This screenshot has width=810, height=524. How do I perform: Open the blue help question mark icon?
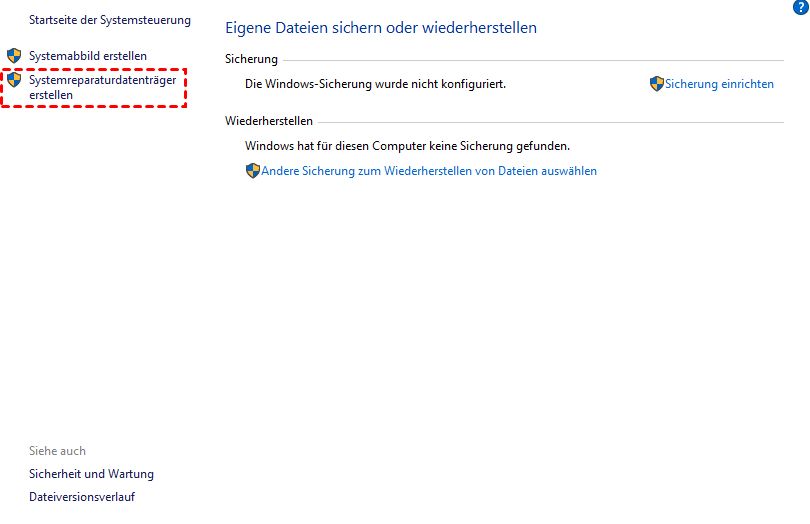coord(800,7)
